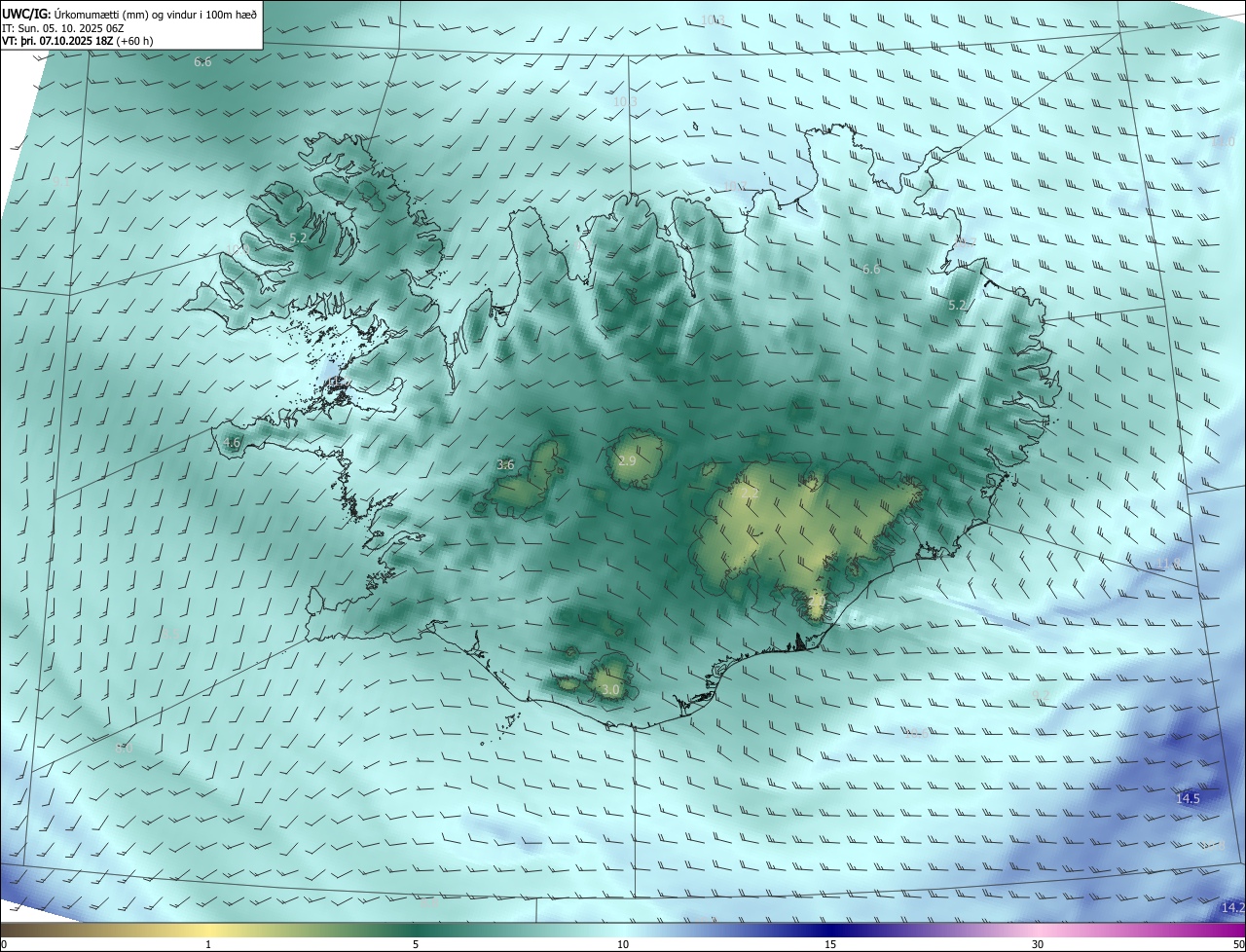Viewport: 1246px width, 952px height.
Task: Click the 3.6 value beside the western glacier
Action: click(x=505, y=464)
